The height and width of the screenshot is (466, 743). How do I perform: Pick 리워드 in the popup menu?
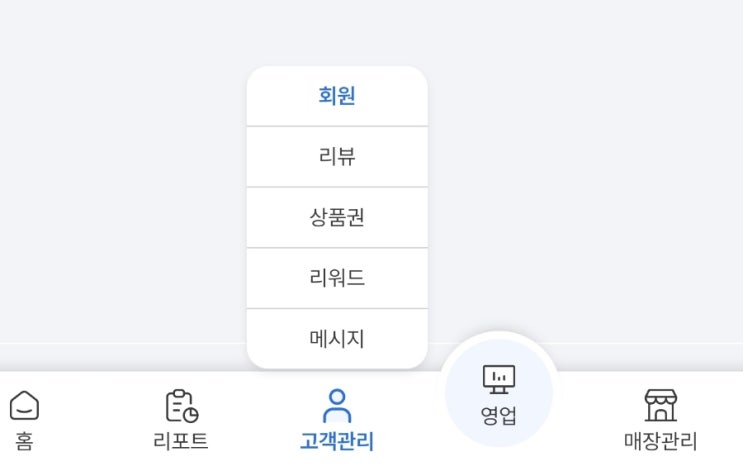[337, 278]
